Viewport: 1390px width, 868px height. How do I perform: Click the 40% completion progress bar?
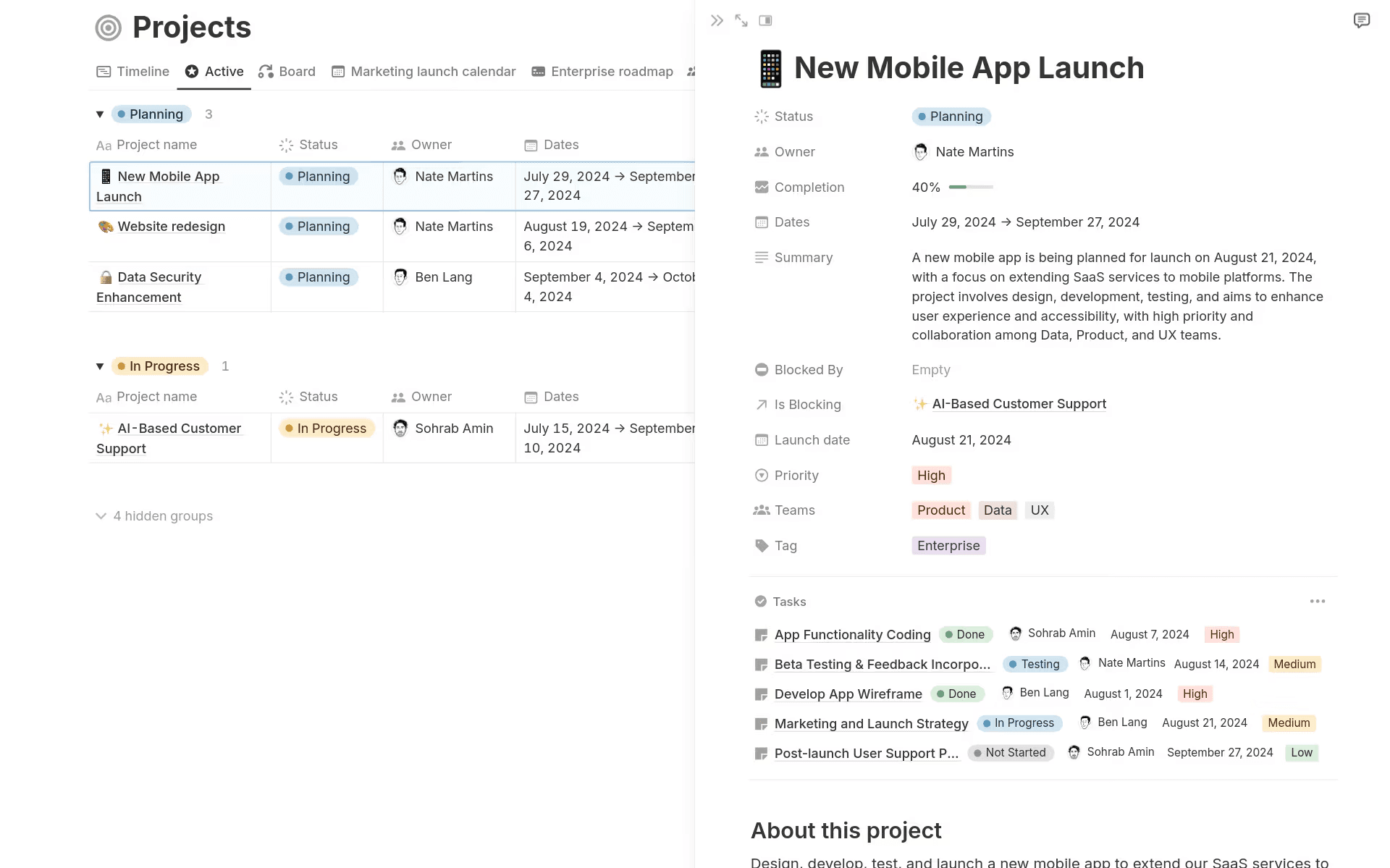pos(971,186)
